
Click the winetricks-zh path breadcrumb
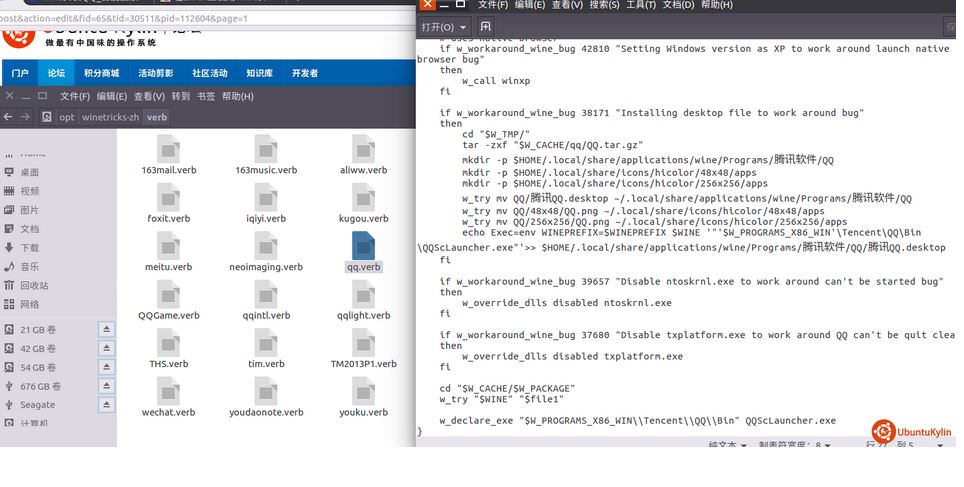click(x=111, y=117)
